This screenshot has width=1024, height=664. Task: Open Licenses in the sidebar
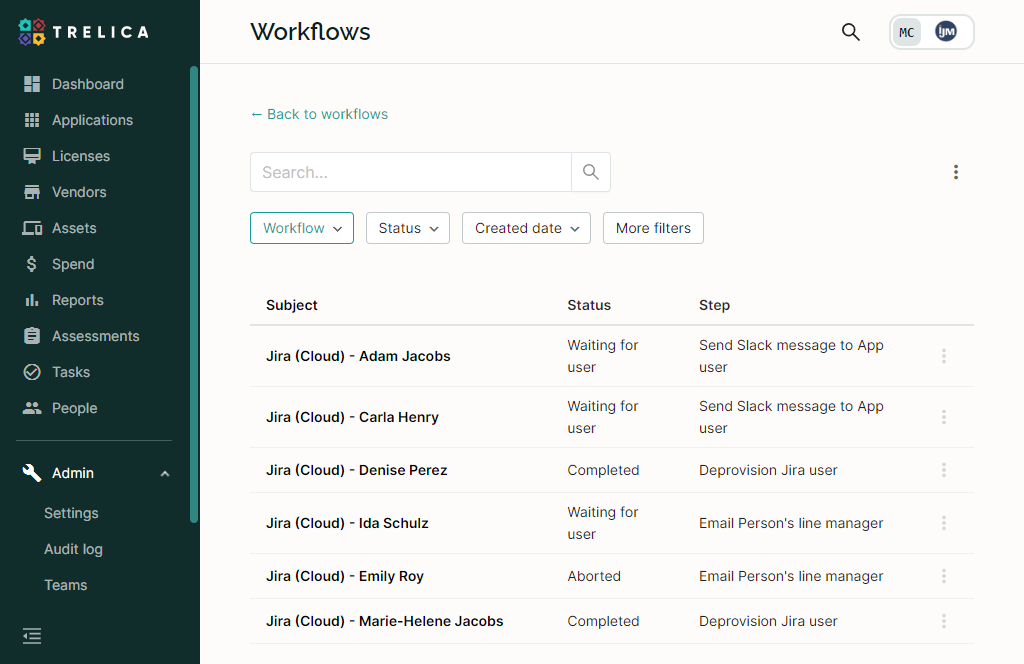[x=81, y=156]
